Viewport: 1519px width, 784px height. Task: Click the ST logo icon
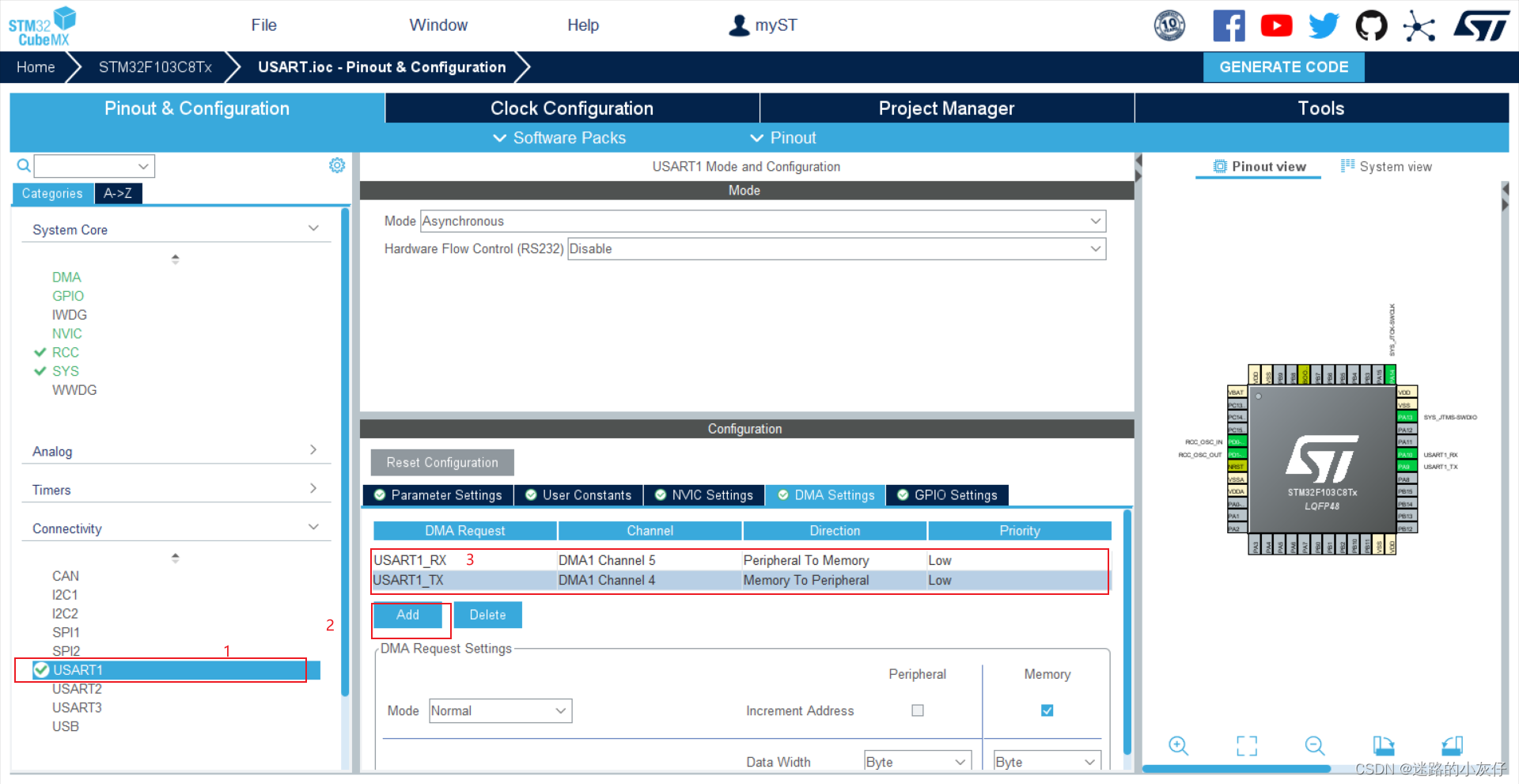pyautogui.click(x=1481, y=25)
